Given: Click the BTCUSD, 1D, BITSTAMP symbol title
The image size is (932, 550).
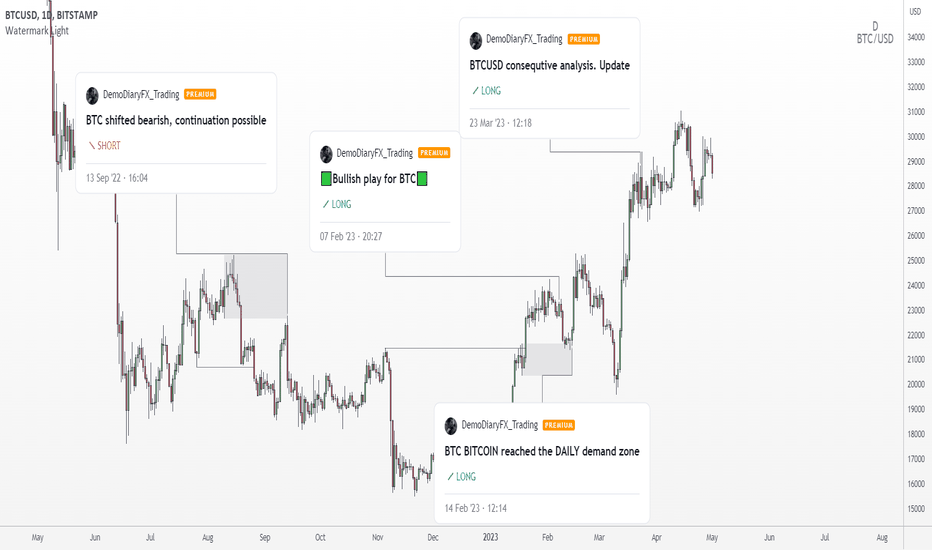Looking at the screenshot, I should coord(51,15).
